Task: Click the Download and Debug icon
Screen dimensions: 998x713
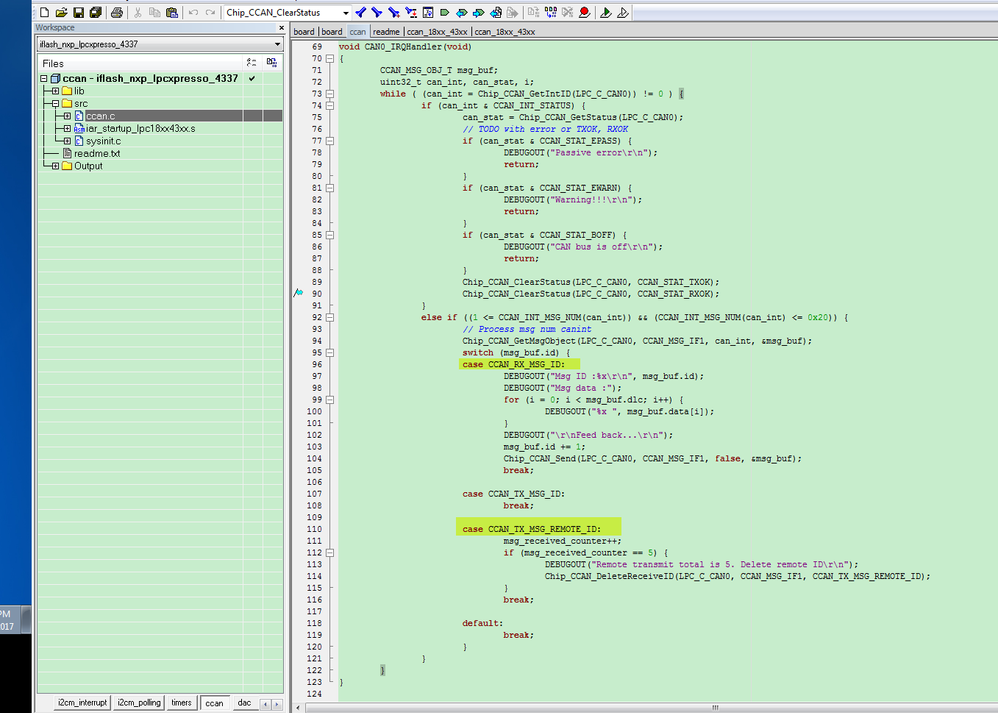Action: click(604, 12)
